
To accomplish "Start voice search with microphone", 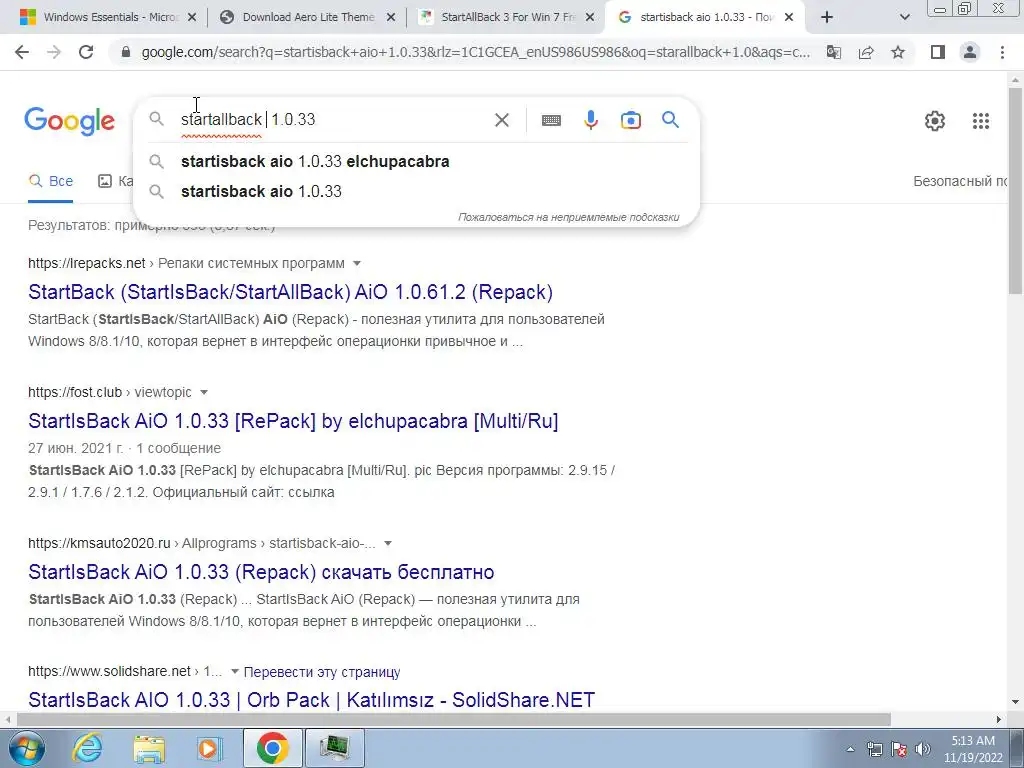I will (591, 120).
